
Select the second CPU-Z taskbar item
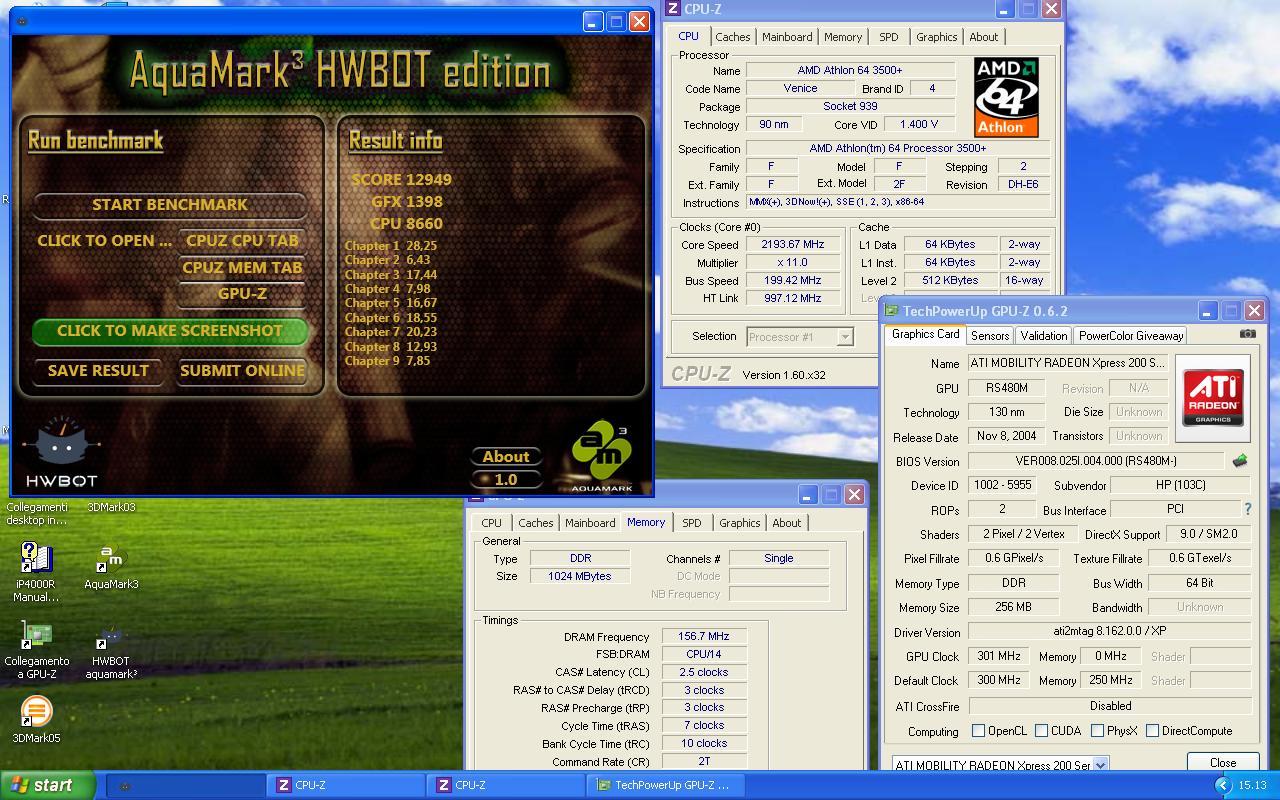coord(508,785)
